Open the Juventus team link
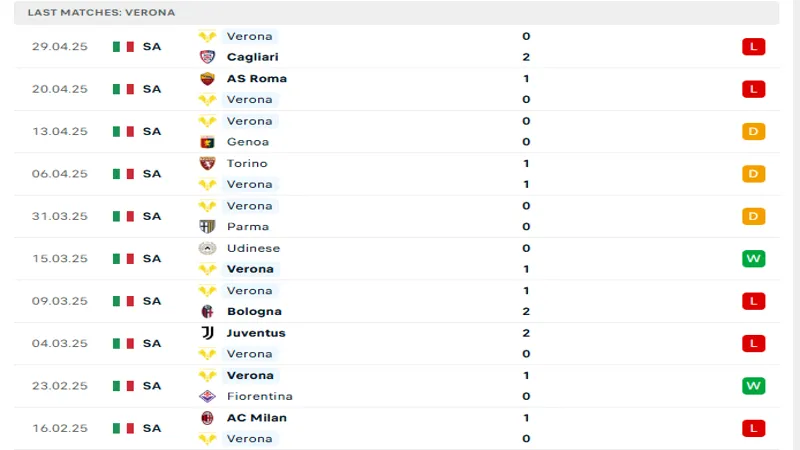800x450 pixels. 256,333
